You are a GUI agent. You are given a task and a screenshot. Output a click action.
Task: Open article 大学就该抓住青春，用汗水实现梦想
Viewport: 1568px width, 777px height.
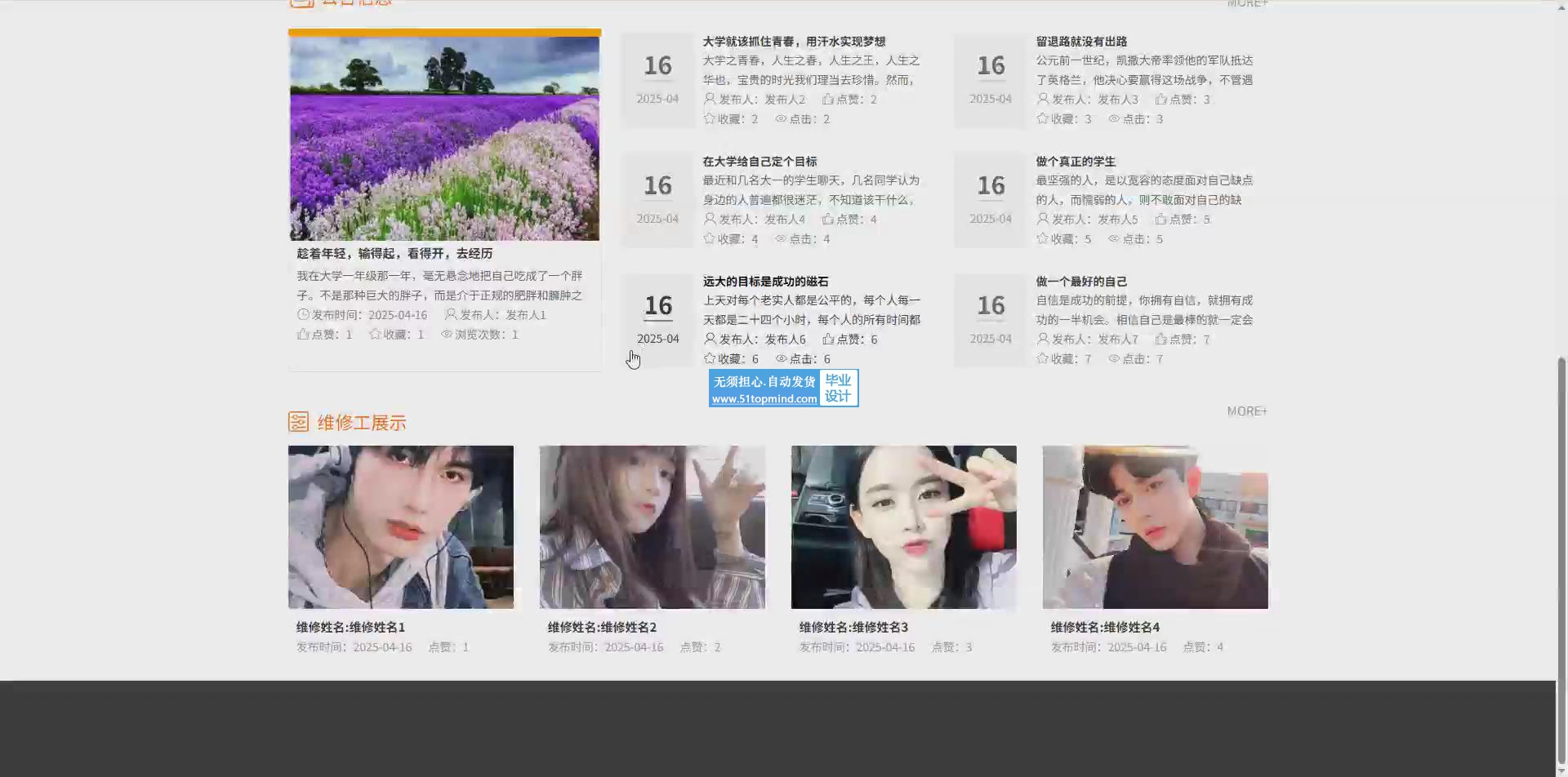[x=794, y=42]
